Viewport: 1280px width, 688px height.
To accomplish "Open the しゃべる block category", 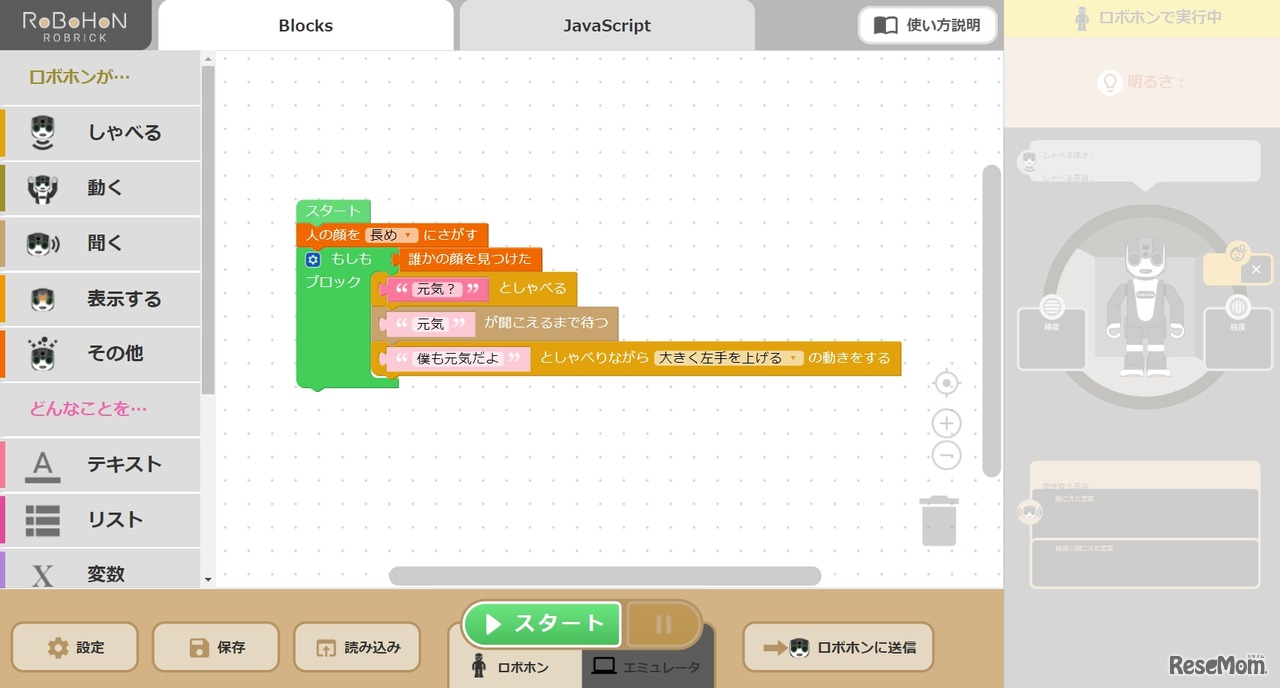I will coord(100,133).
